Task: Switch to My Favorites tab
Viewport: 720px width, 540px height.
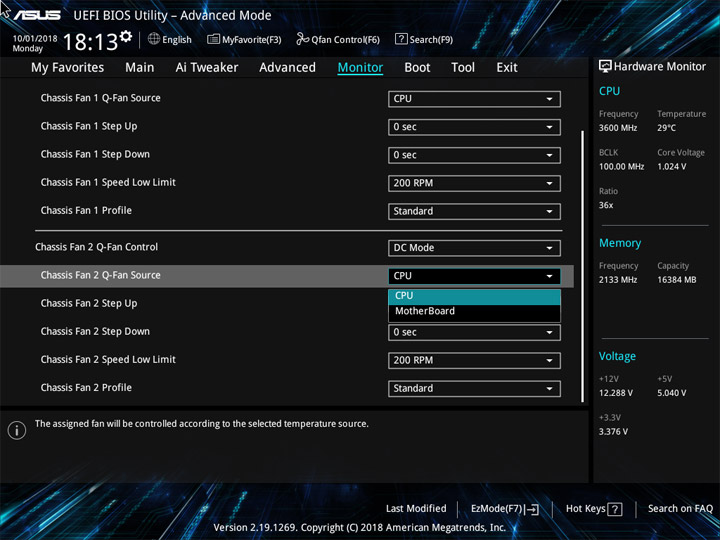Action: point(68,68)
